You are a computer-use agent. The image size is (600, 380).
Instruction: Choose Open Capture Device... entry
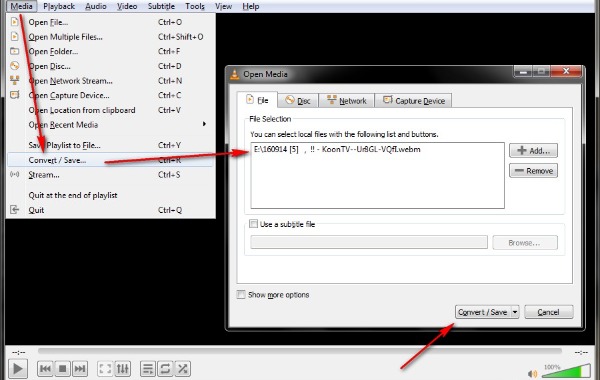(111, 95)
